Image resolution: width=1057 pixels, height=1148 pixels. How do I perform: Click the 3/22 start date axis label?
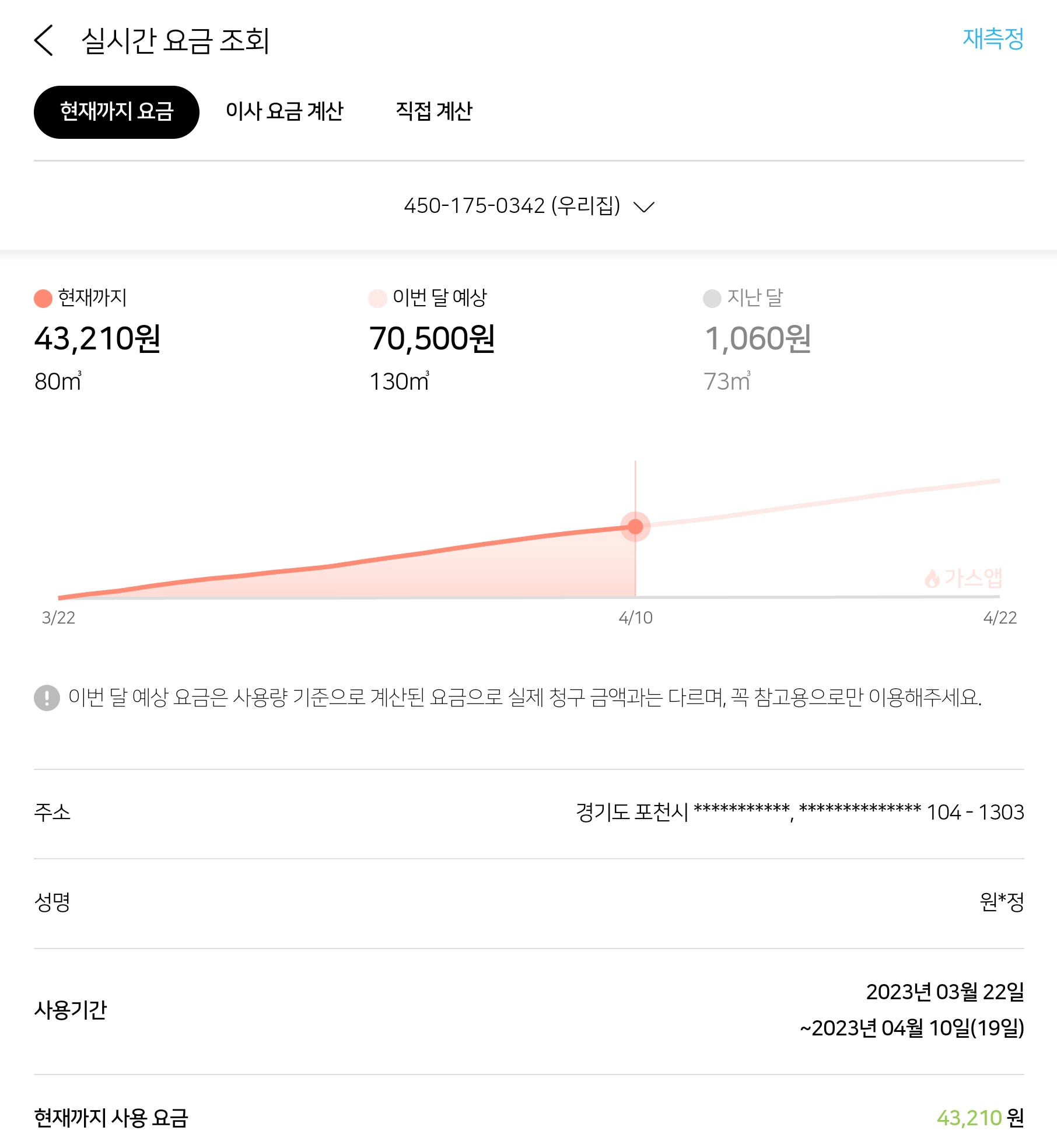(58, 618)
